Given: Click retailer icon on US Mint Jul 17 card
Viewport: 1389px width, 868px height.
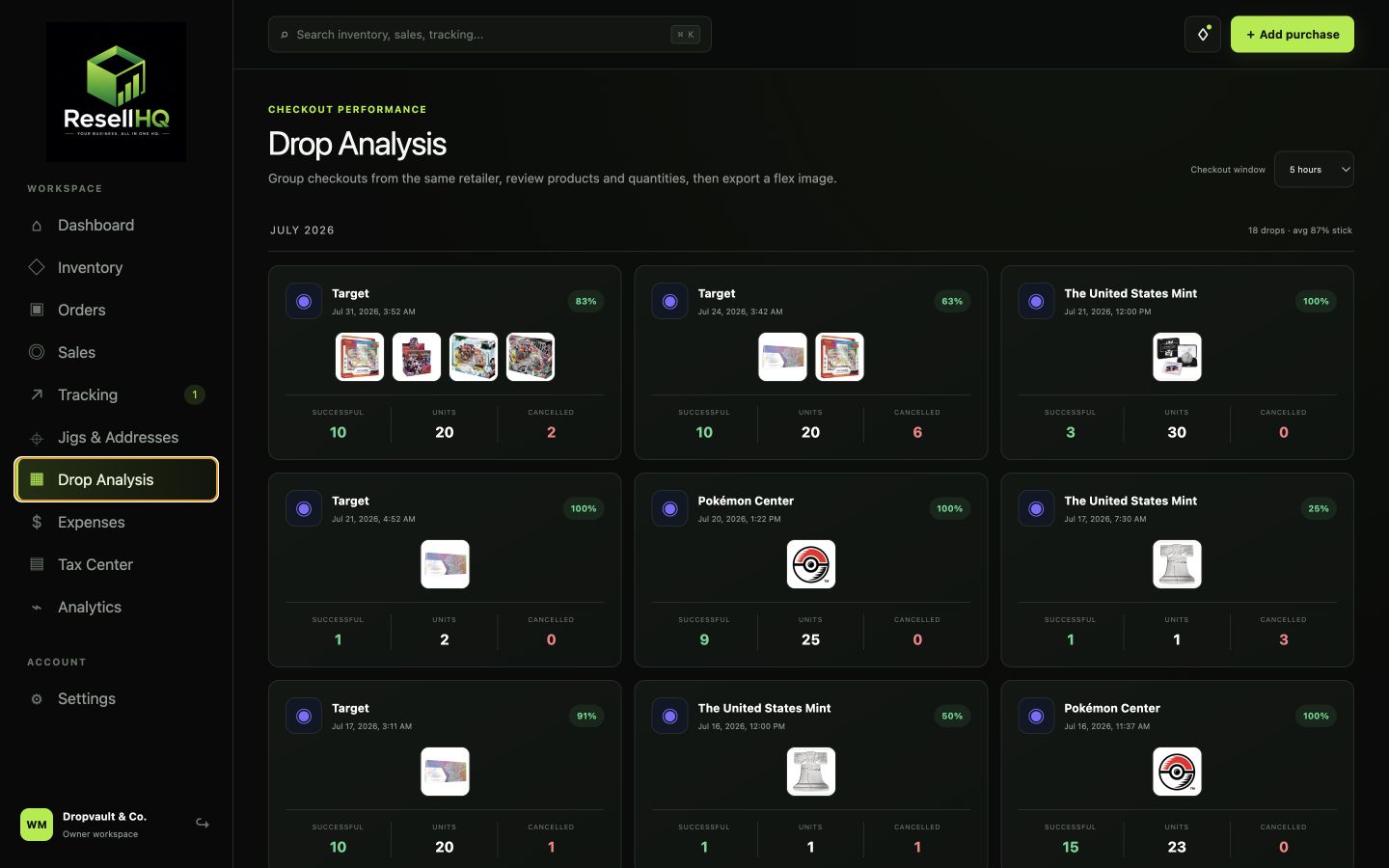Looking at the screenshot, I should tap(1036, 508).
